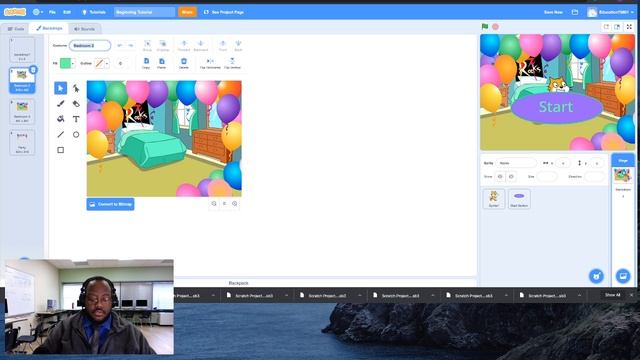Click Flip Horizontal icon
Screen dimensions: 640x360
coord(210,63)
